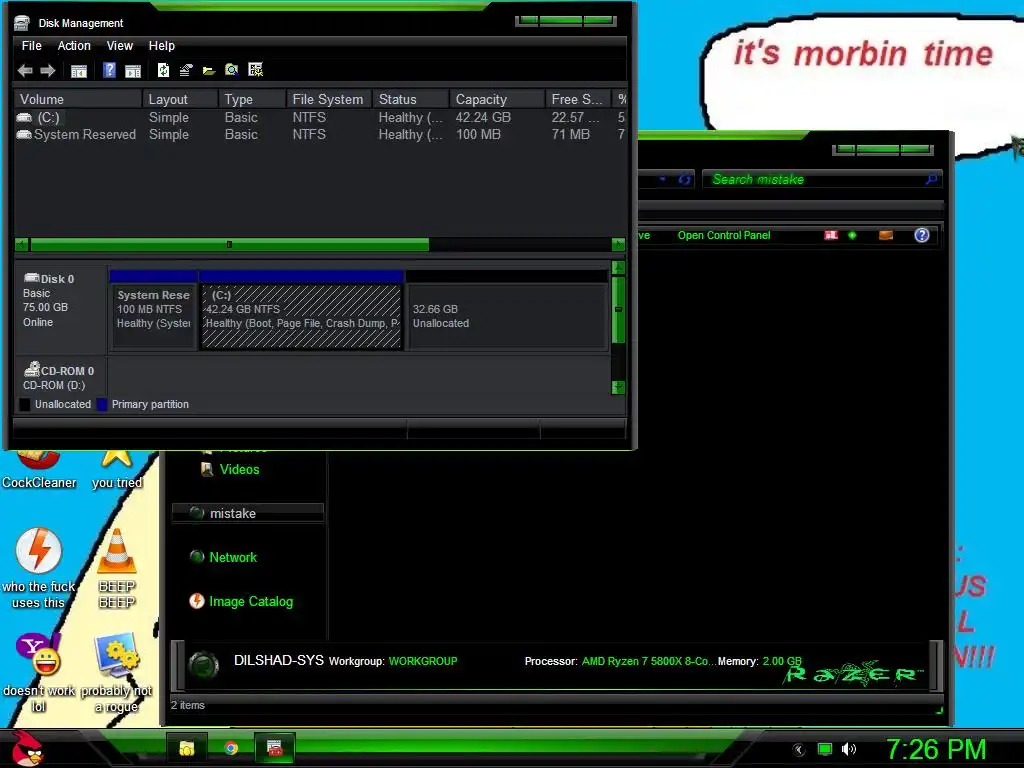Select the hatched (C:) 42.24 GB partition block
1024x768 pixels.
301,311
